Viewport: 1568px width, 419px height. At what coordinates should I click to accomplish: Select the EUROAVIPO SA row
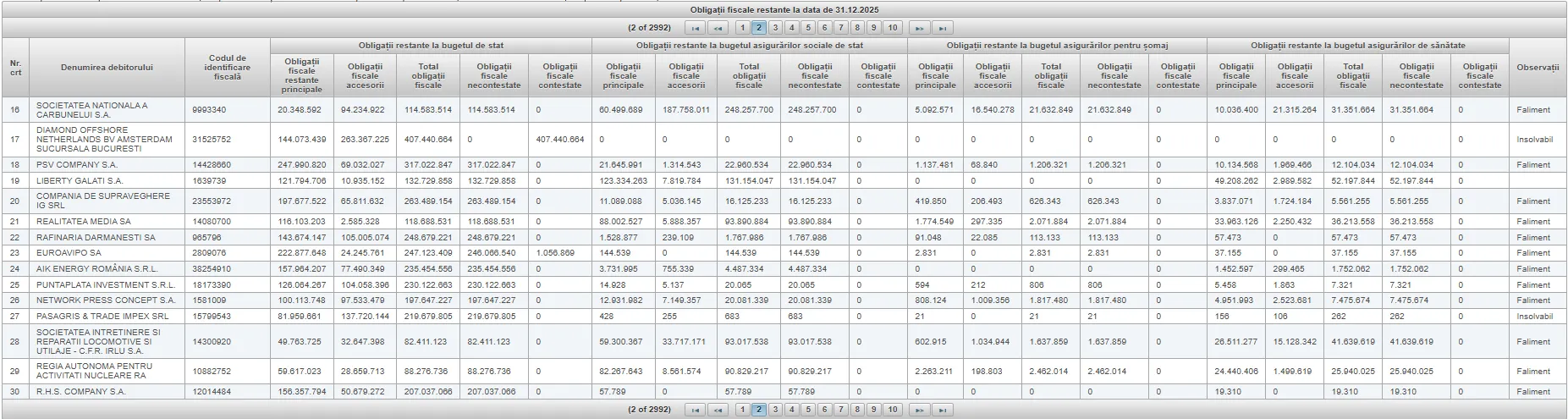point(69,253)
